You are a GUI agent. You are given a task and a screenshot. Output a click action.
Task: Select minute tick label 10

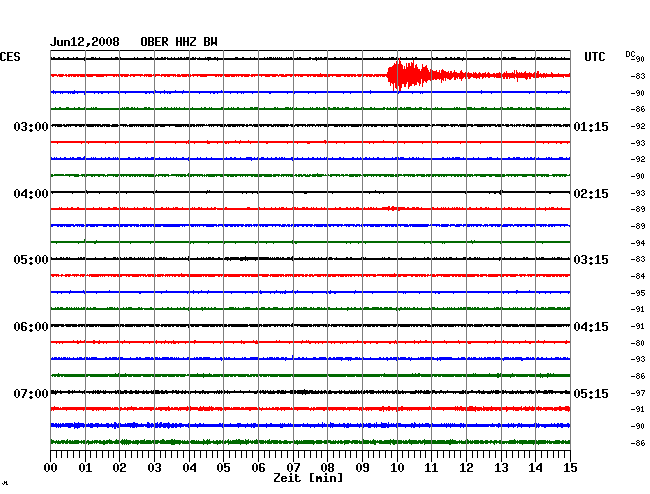pos(397,468)
